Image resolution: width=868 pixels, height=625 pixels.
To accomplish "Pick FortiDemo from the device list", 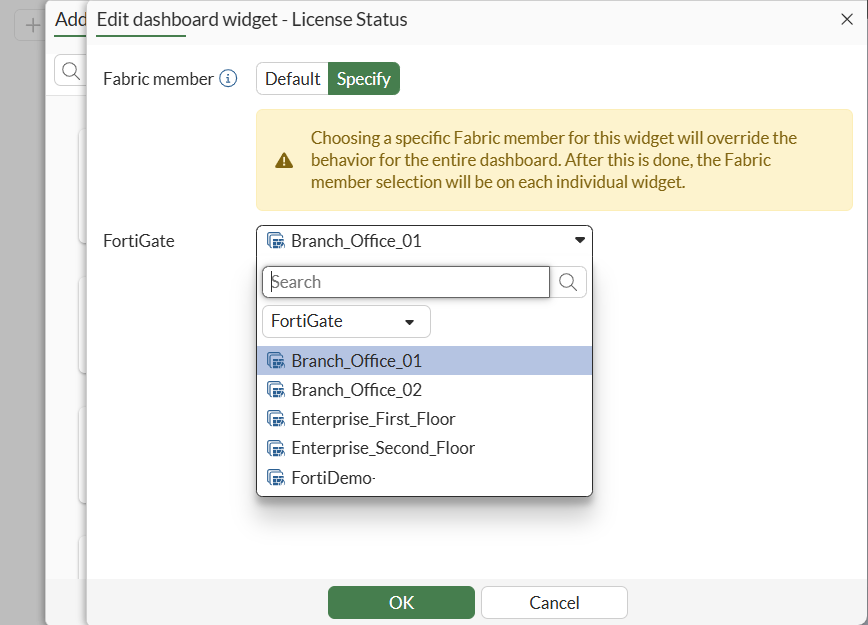I will 333,477.
